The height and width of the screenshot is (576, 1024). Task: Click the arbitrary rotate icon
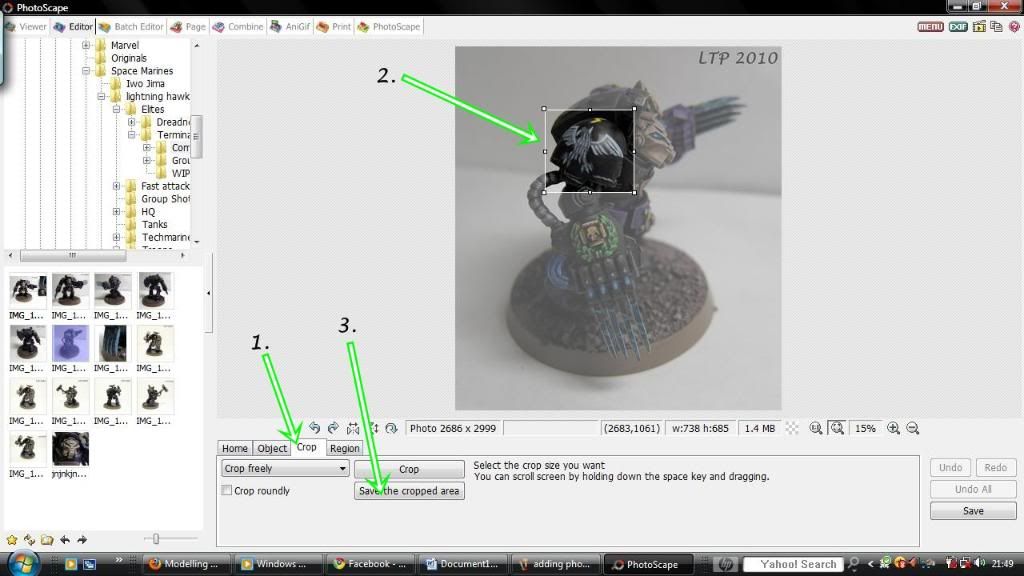coord(391,428)
